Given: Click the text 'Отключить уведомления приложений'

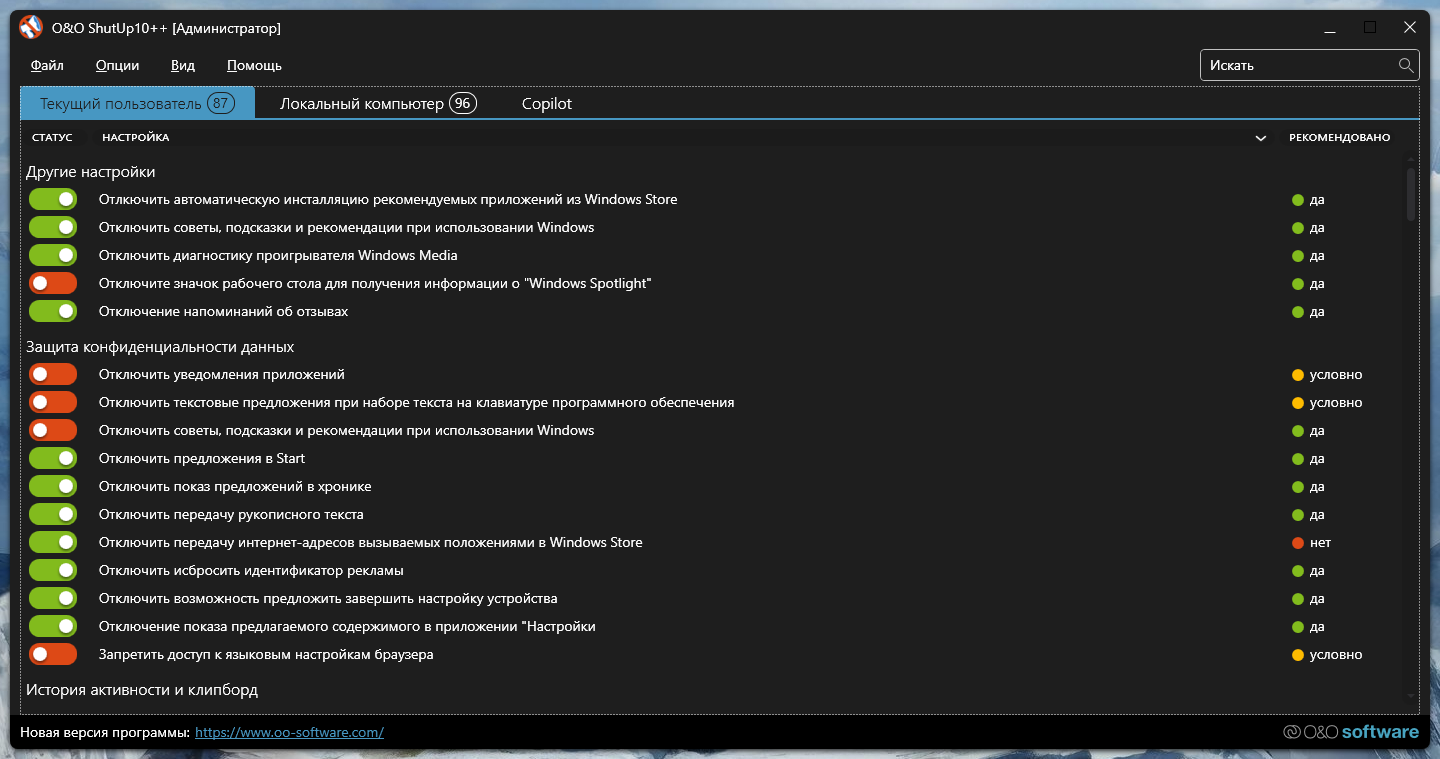Looking at the screenshot, I should coord(221,374).
